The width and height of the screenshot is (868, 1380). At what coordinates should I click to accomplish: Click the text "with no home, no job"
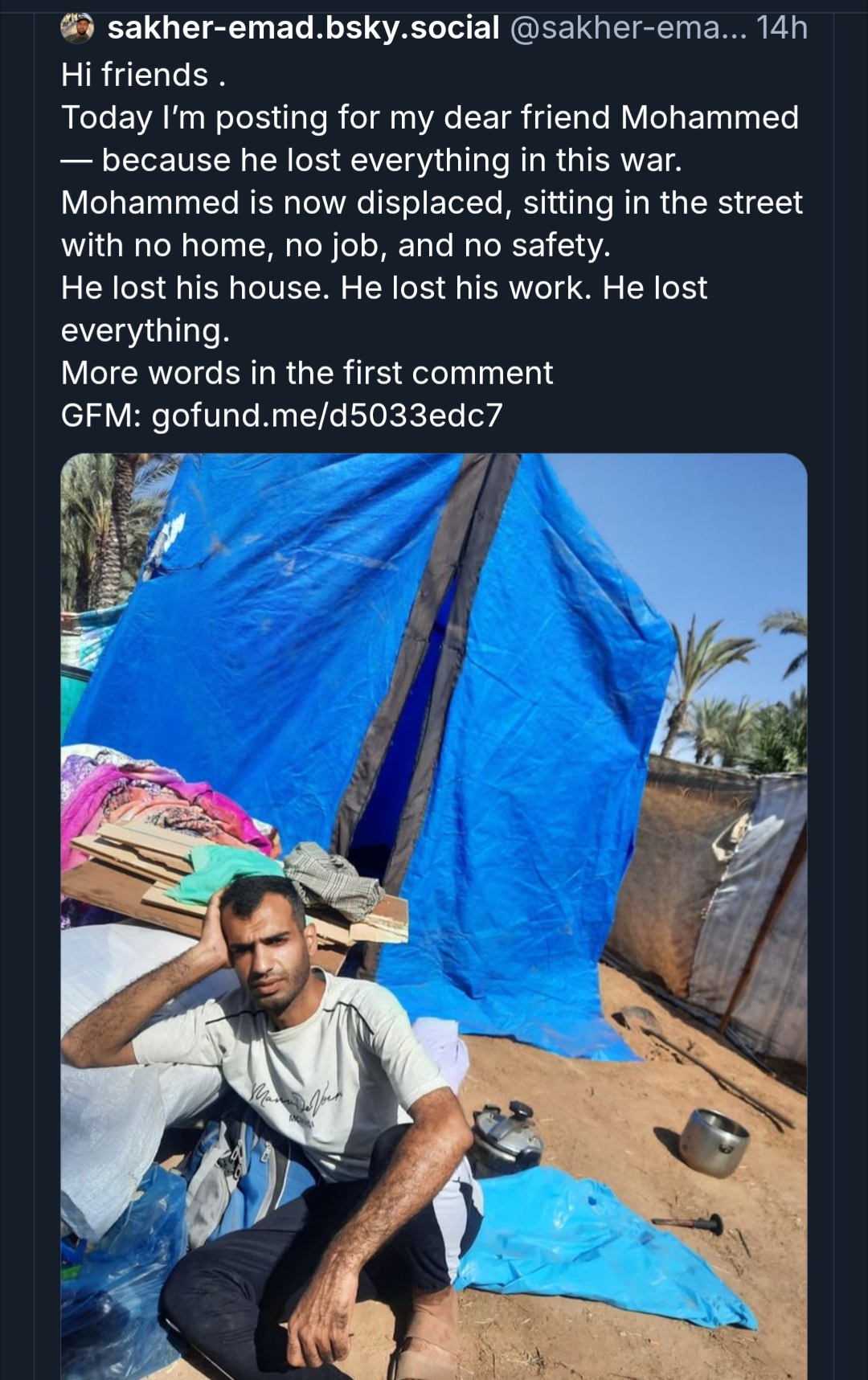[219, 245]
